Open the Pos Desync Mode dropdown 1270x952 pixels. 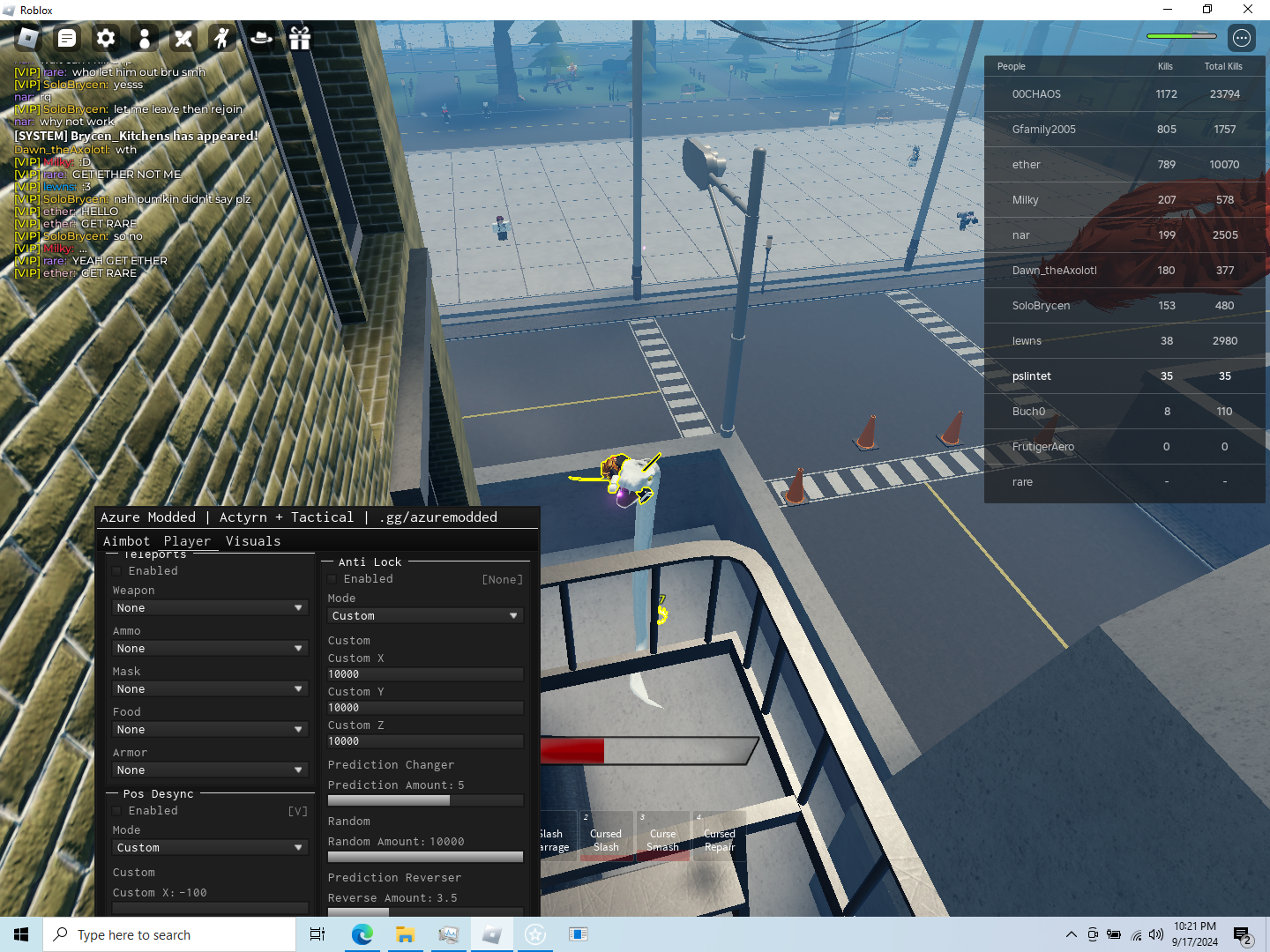click(x=210, y=848)
